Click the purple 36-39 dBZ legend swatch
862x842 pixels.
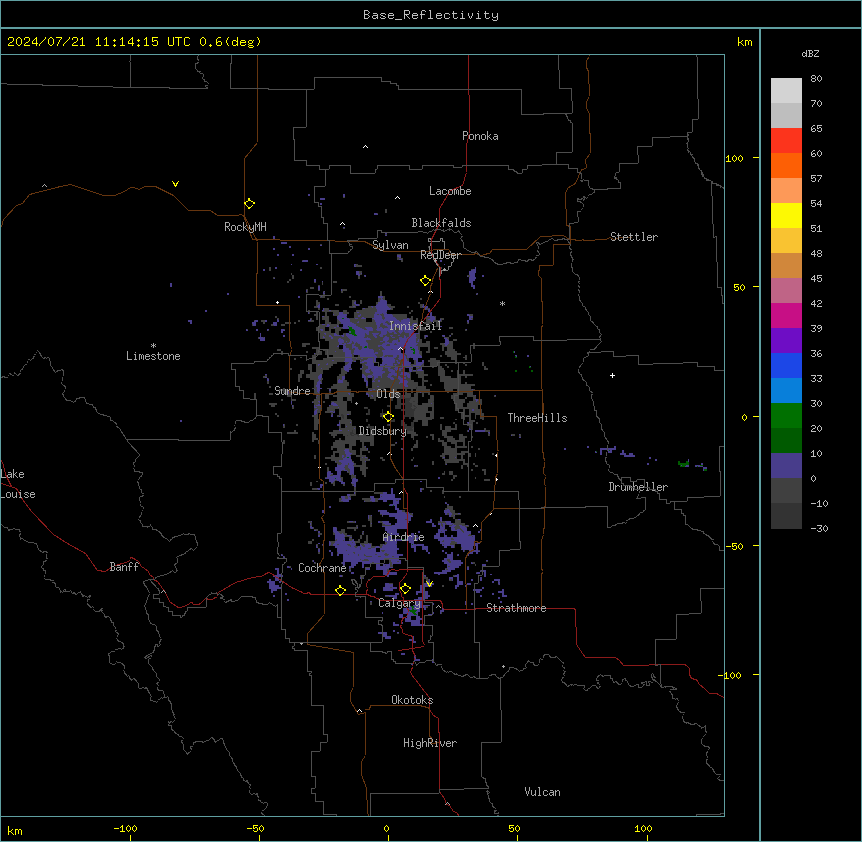(x=786, y=340)
